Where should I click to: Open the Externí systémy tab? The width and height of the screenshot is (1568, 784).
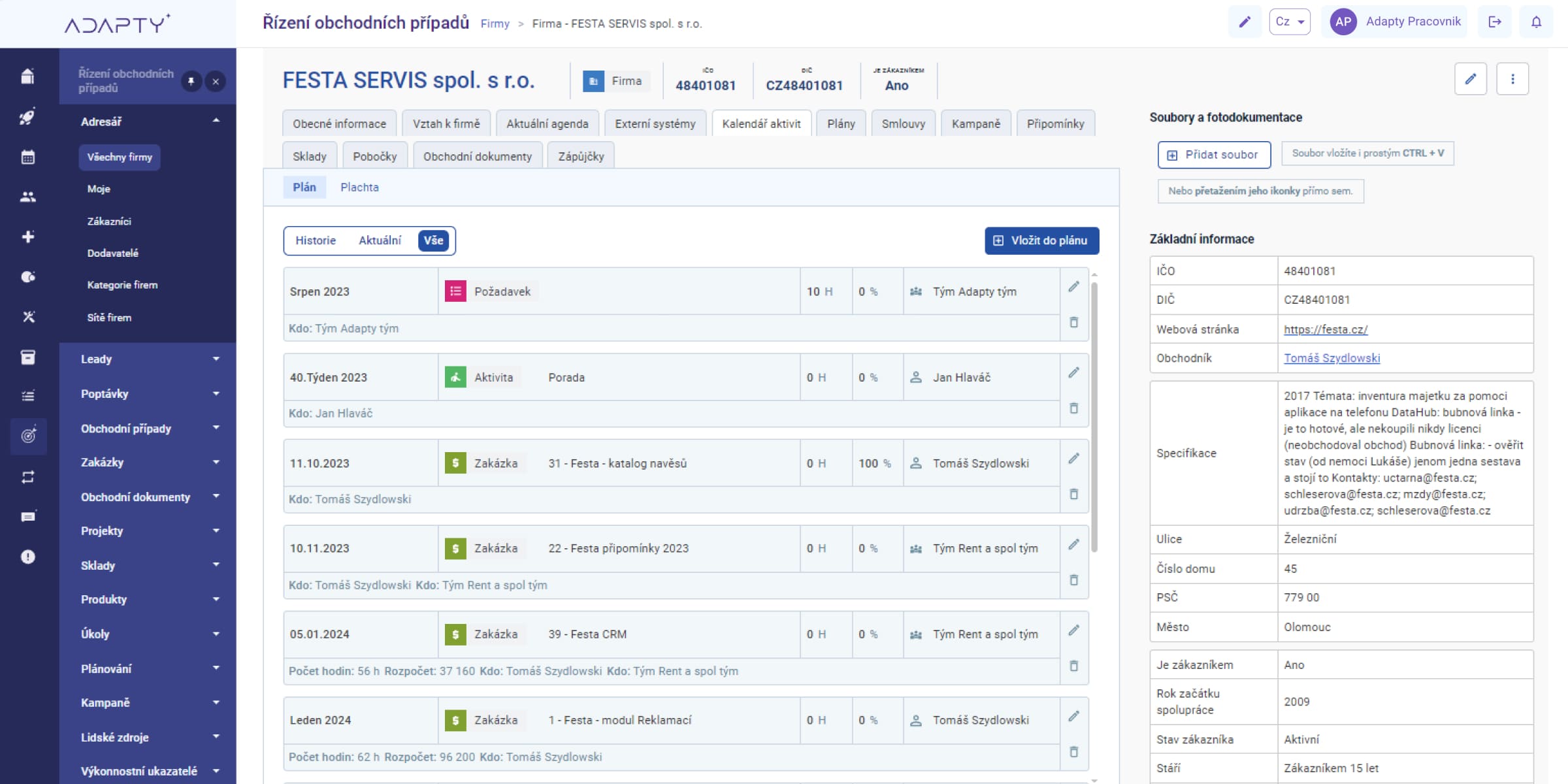click(655, 123)
